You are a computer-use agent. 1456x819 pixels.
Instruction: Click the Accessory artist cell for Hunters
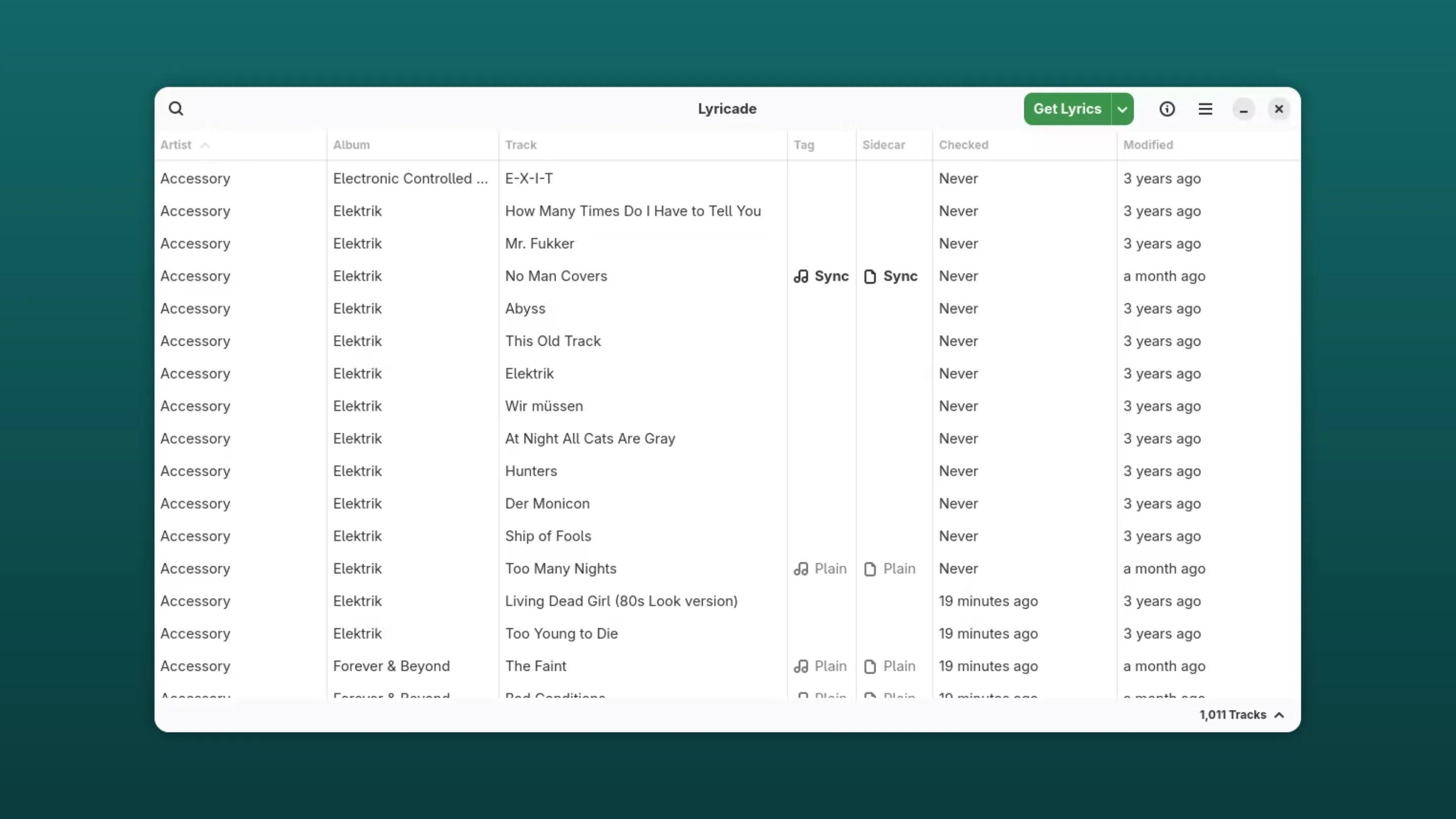point(195,471)
